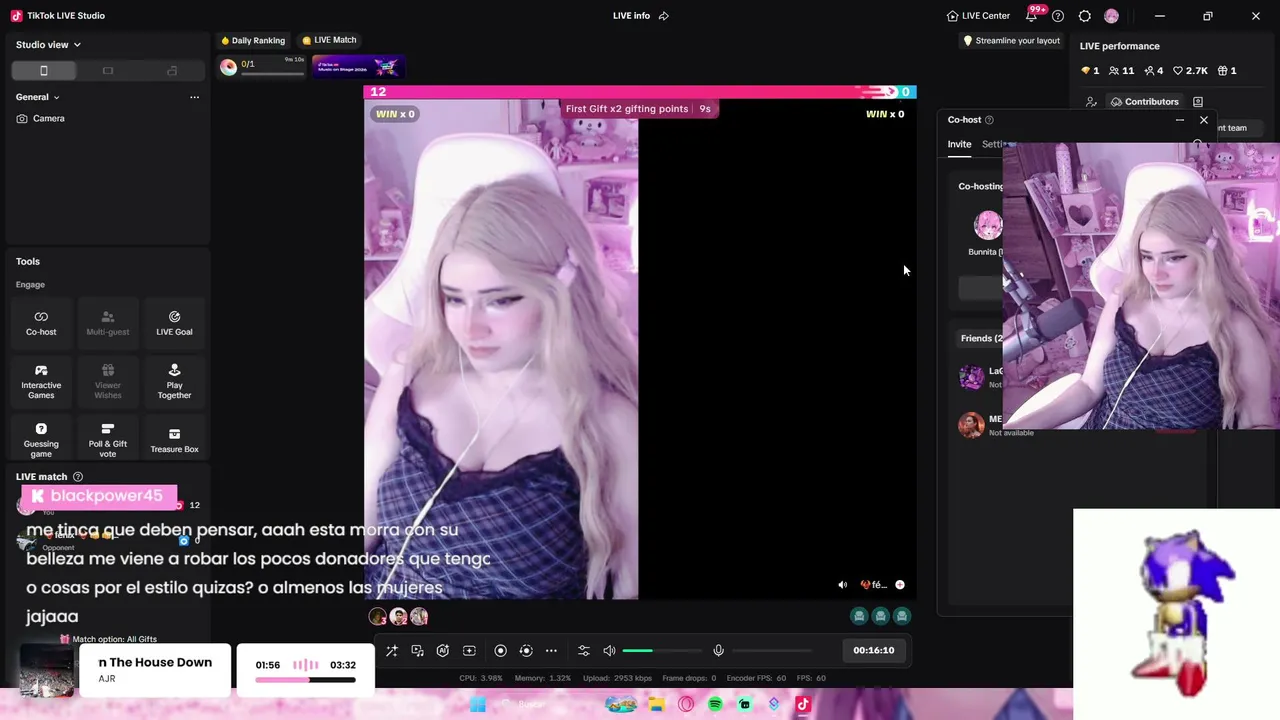Open the viewer growth tab icon
Image resolution: width=1280 pixels, height=720 pixels.
pos(1091,102)
